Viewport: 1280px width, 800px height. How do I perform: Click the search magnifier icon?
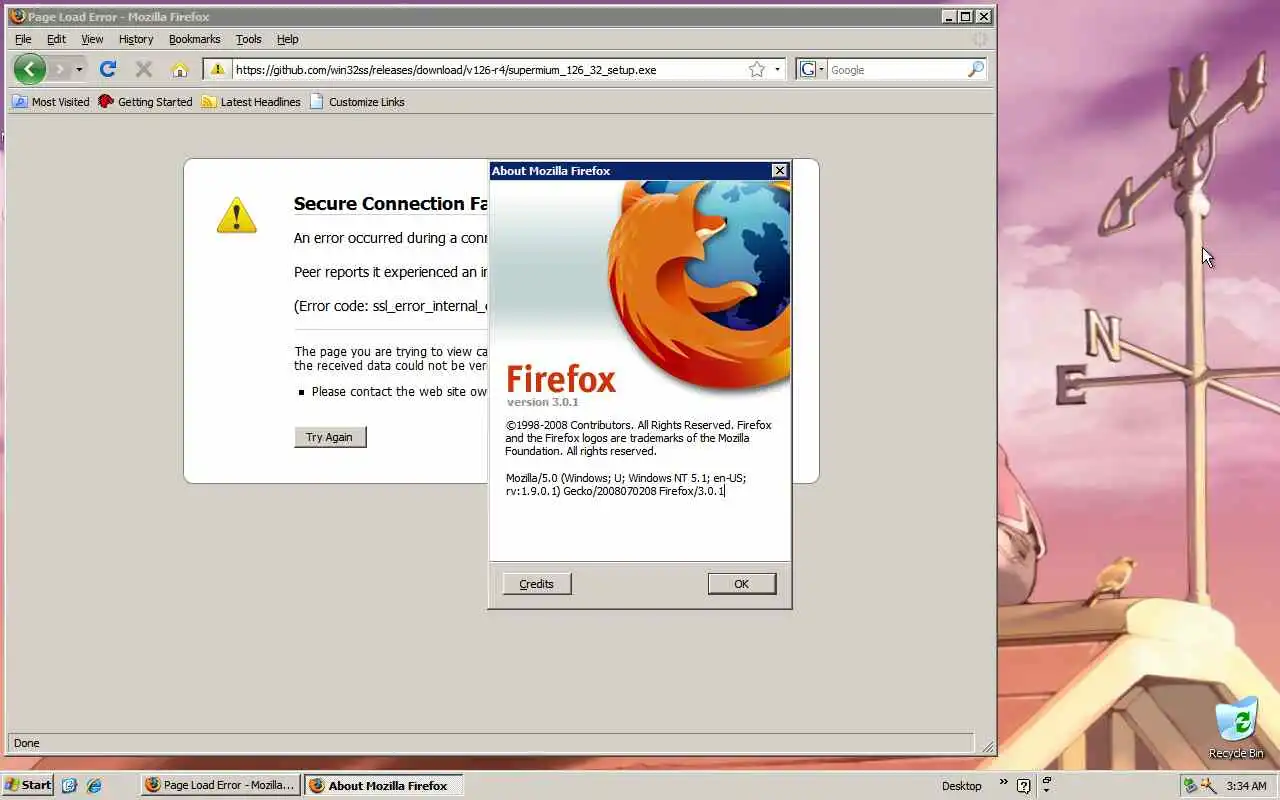tap(976, 69)
